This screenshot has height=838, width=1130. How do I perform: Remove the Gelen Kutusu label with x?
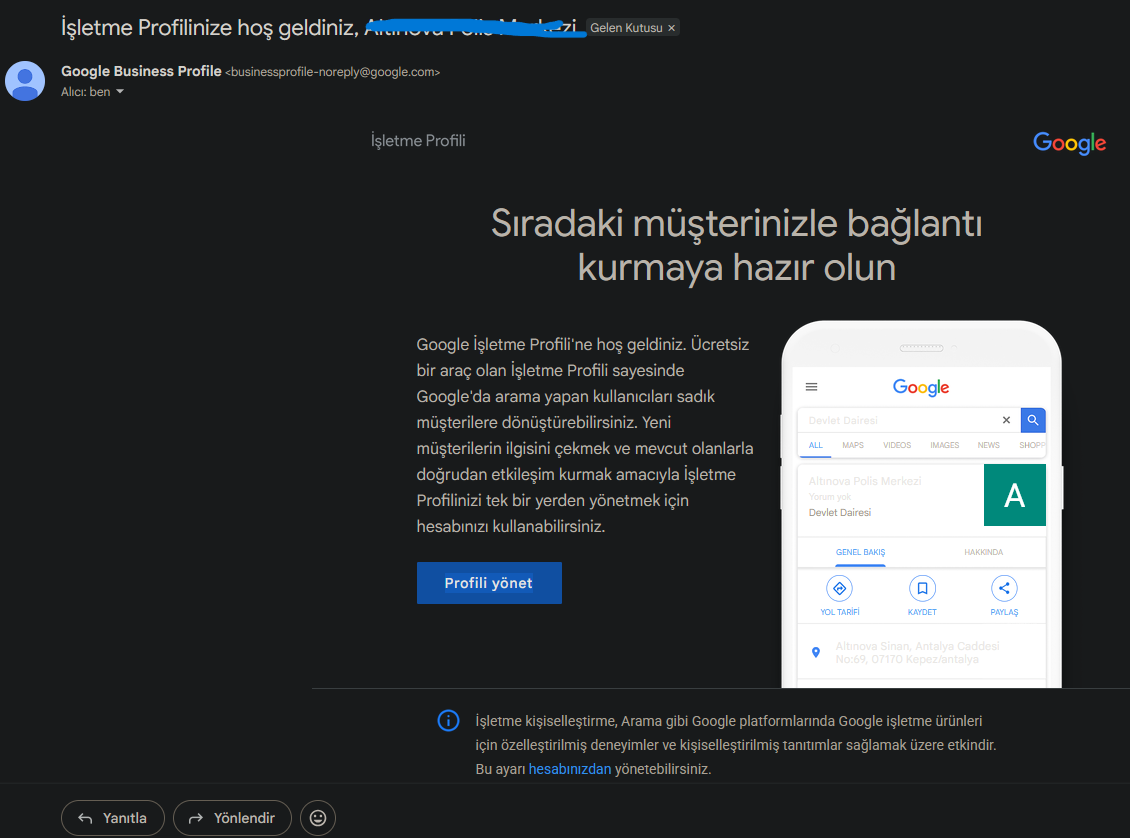(x=671, y=28)
